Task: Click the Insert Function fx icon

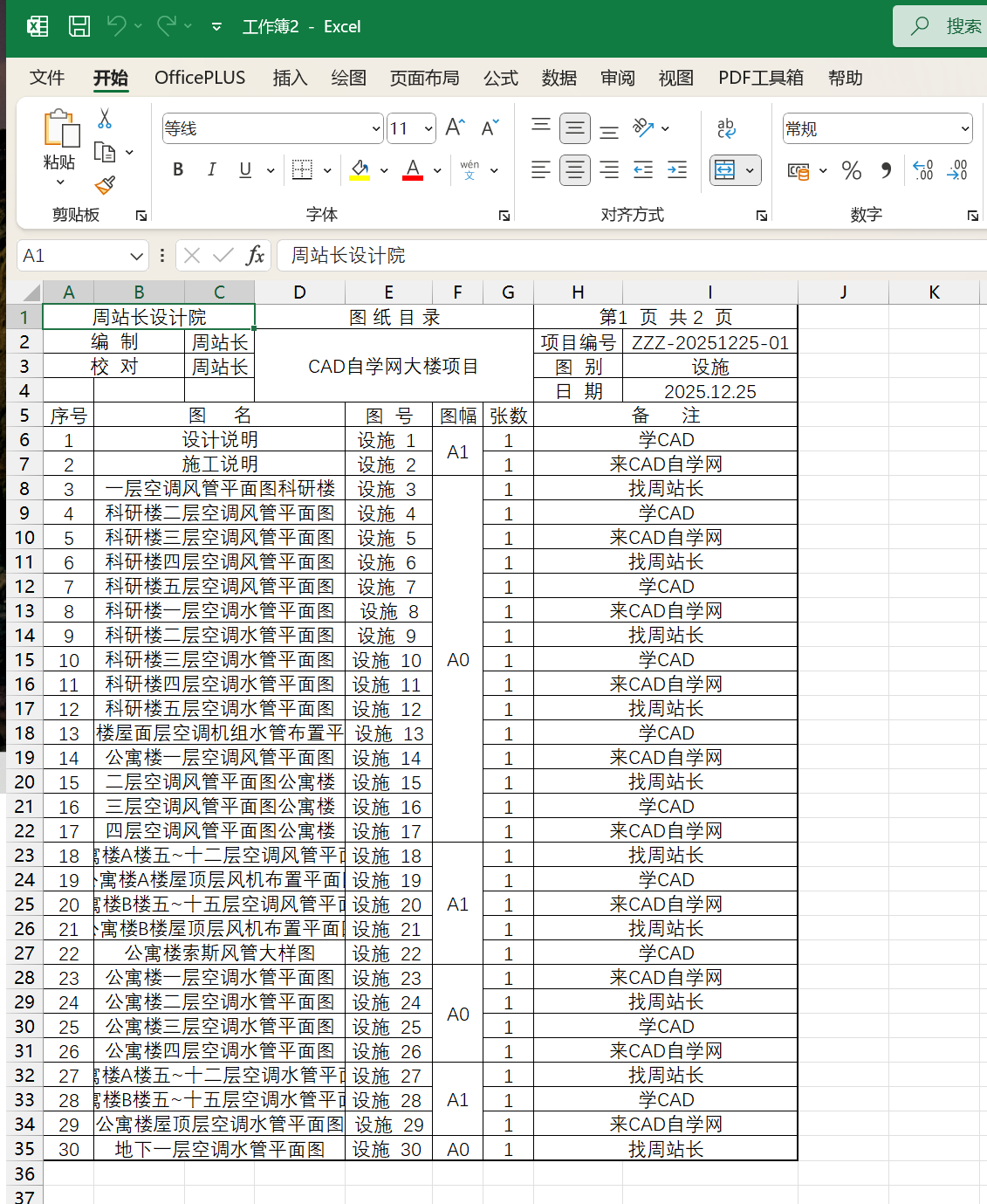Action: click(255, 256)
